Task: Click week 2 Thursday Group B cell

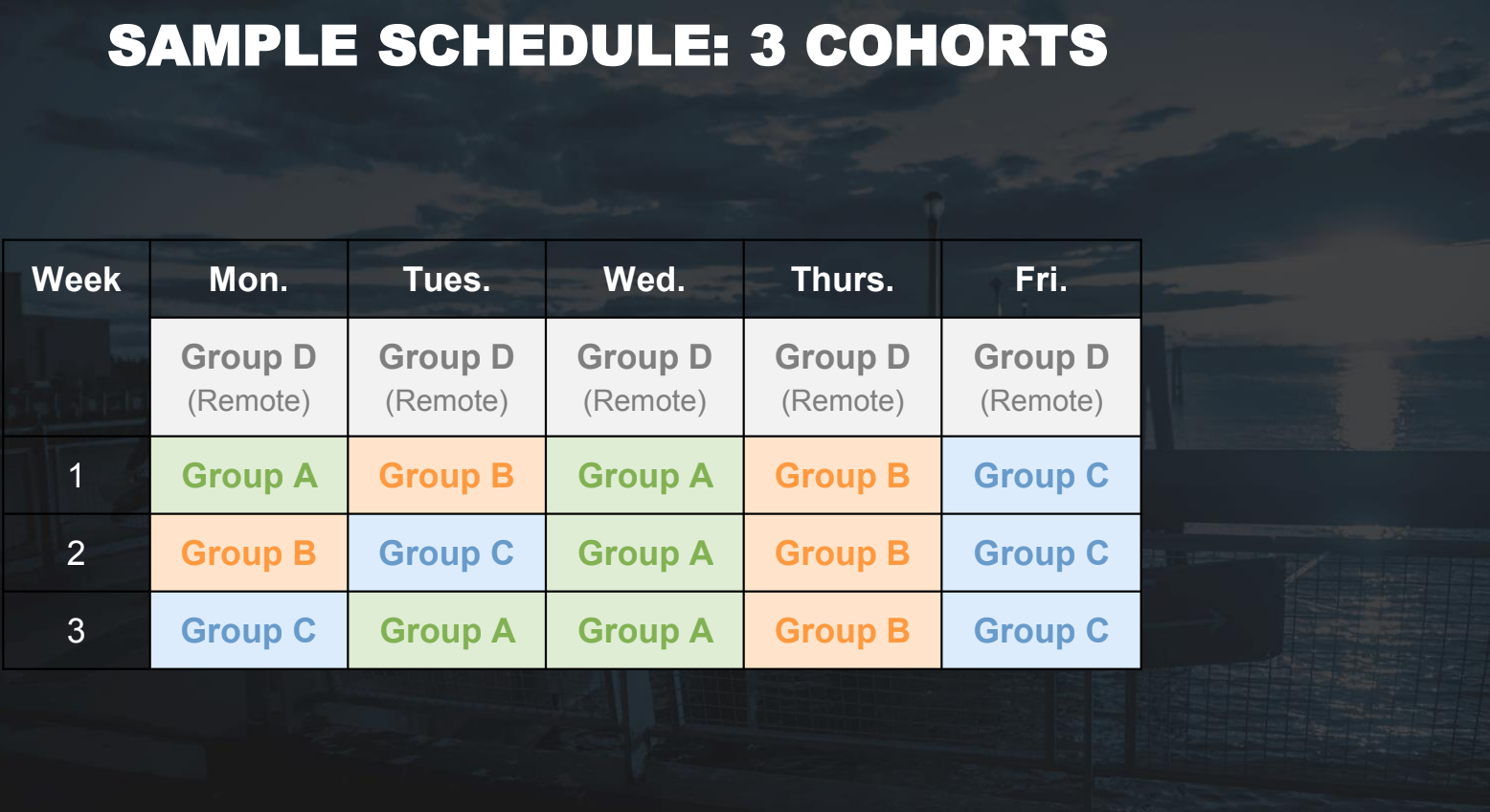Action: (843, 553)
